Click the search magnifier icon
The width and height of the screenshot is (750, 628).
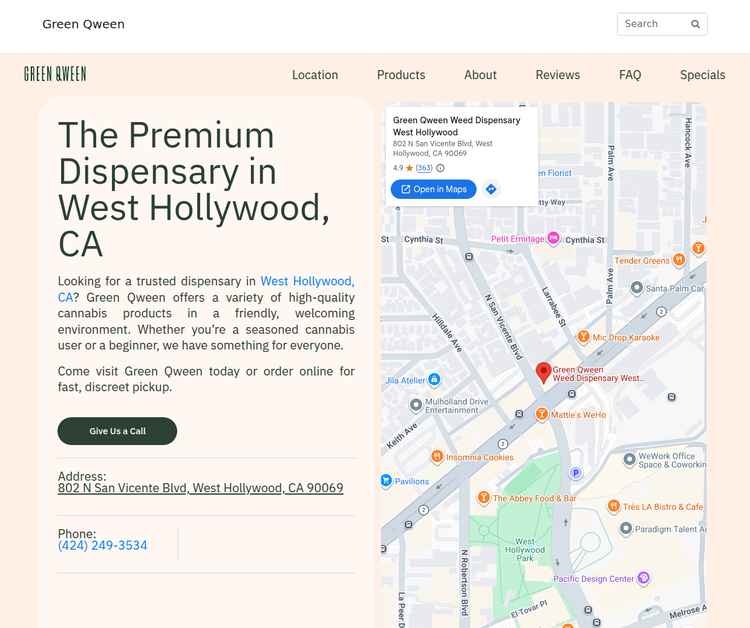click(695, 24)
